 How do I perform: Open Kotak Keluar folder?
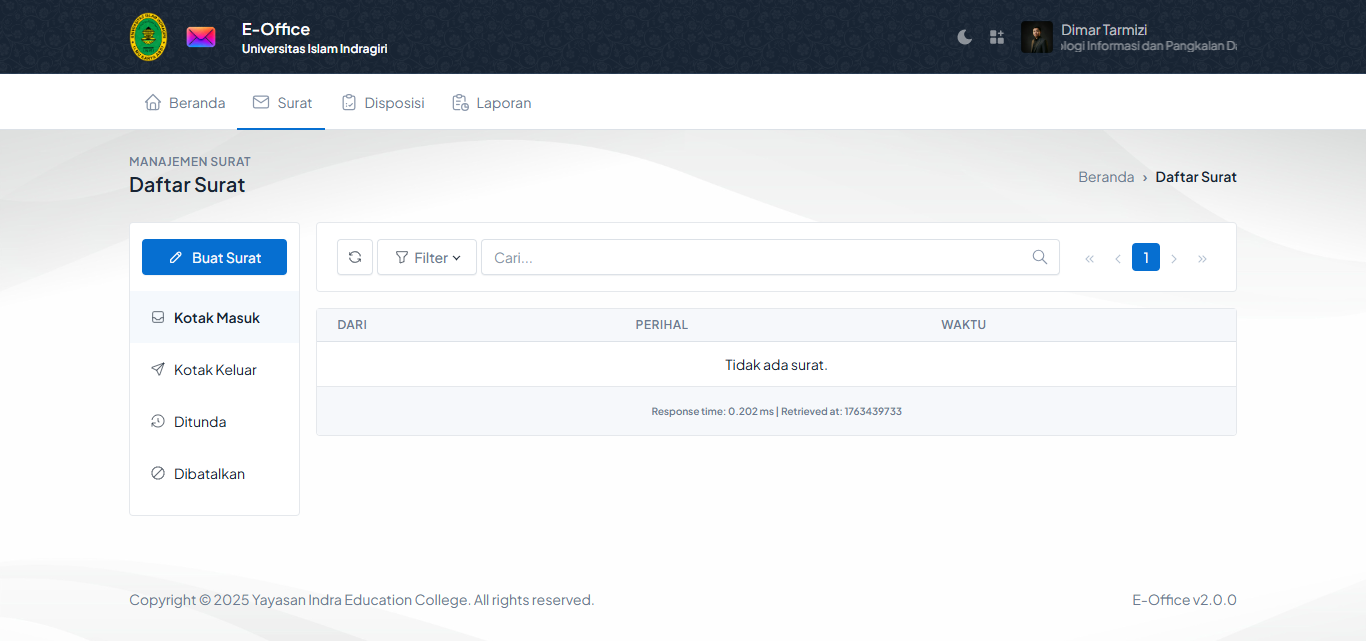point(214,370)
